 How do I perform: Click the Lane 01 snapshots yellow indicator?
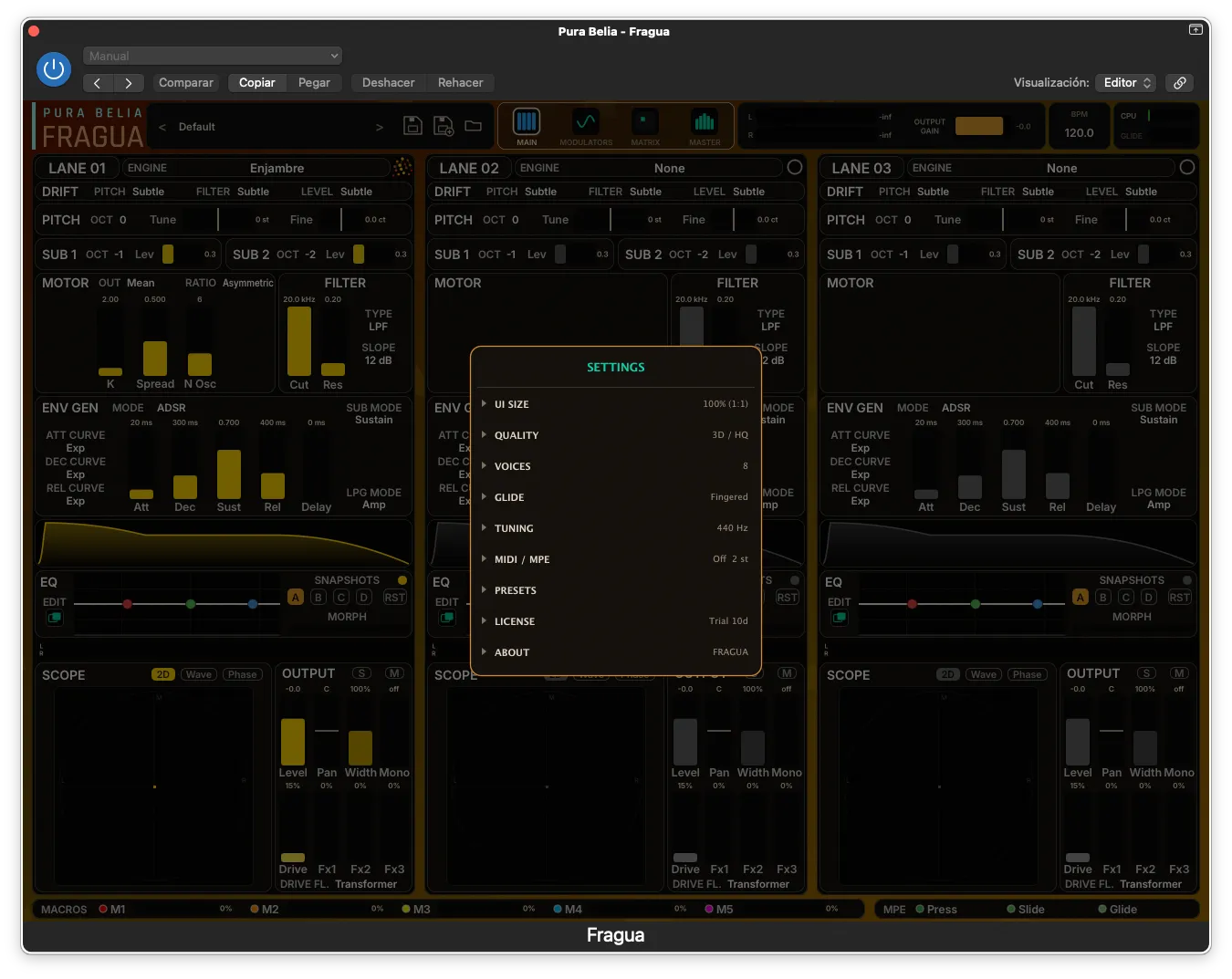pyautogui.click(x=402, y=580)
